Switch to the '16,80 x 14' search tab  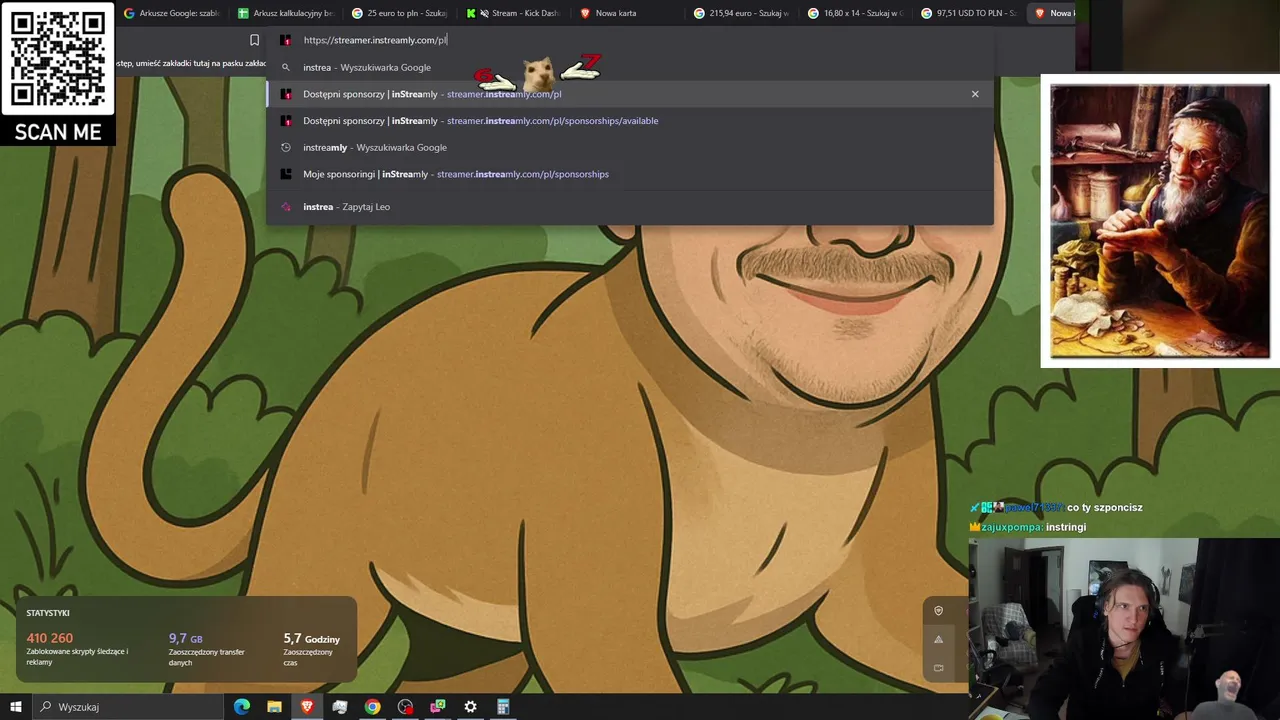(857, 13)
